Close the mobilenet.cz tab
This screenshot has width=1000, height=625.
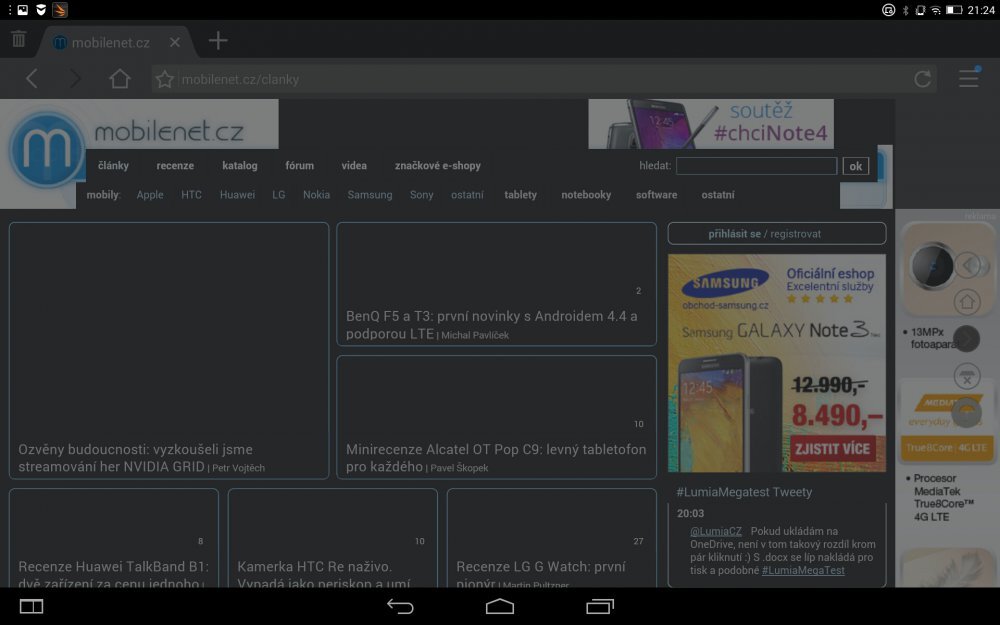coord(175,42)
